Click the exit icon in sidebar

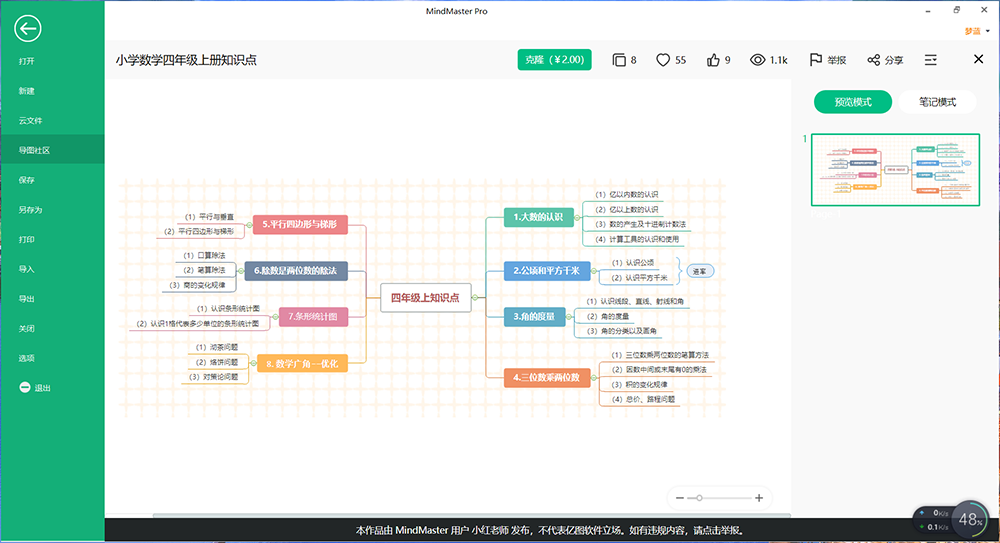25,387
